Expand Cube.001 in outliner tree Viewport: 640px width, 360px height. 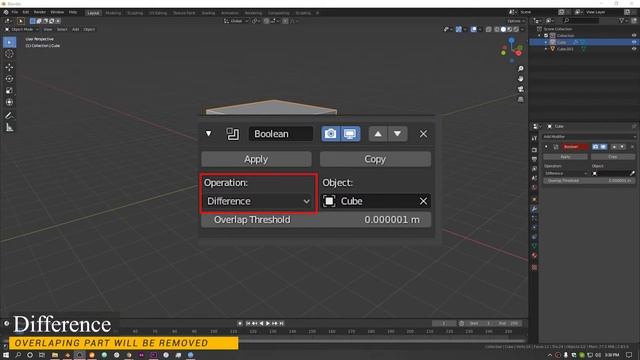coord(546,49)
